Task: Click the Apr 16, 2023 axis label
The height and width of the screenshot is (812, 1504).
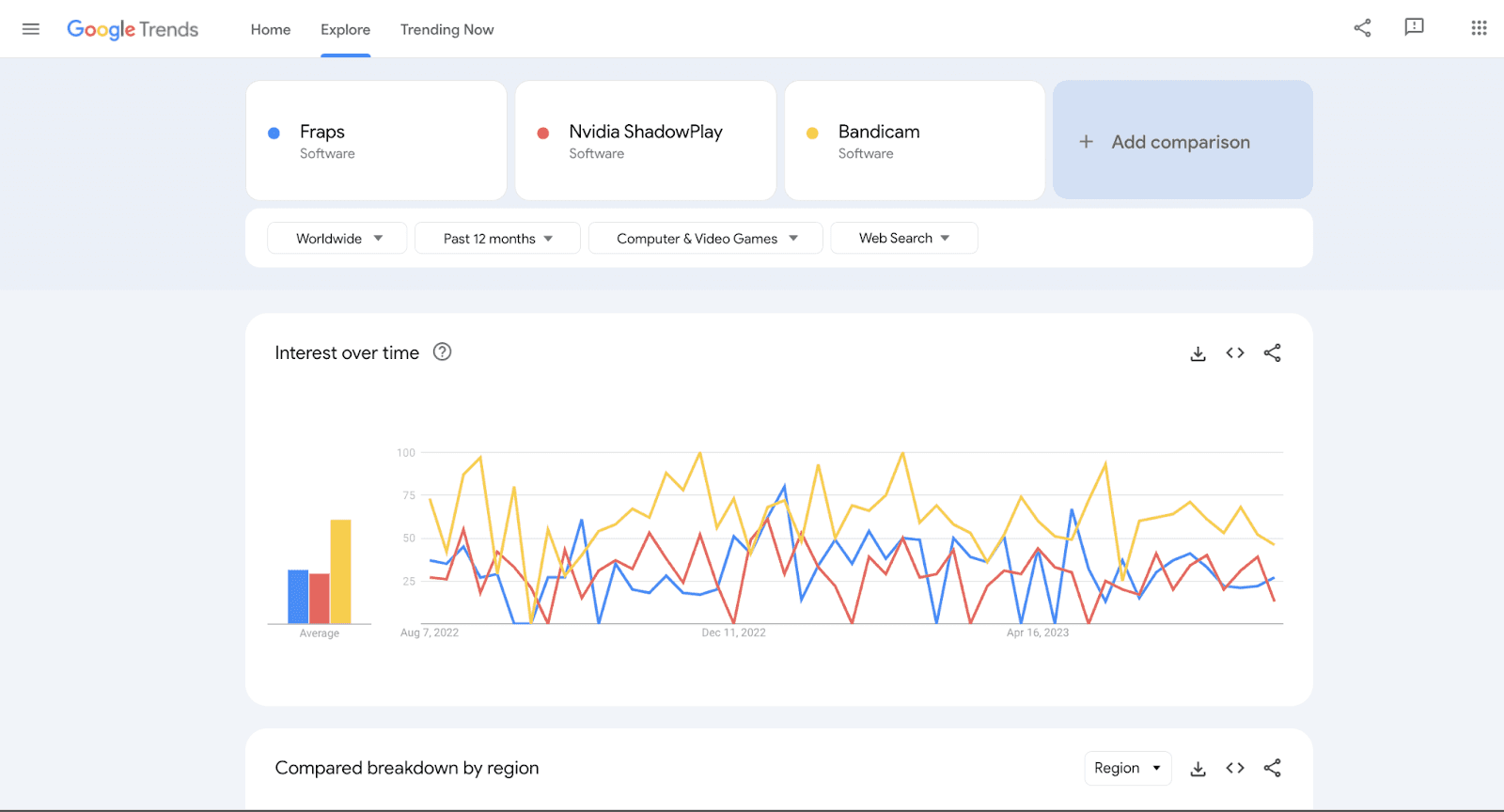Action: coord(1038,632)
